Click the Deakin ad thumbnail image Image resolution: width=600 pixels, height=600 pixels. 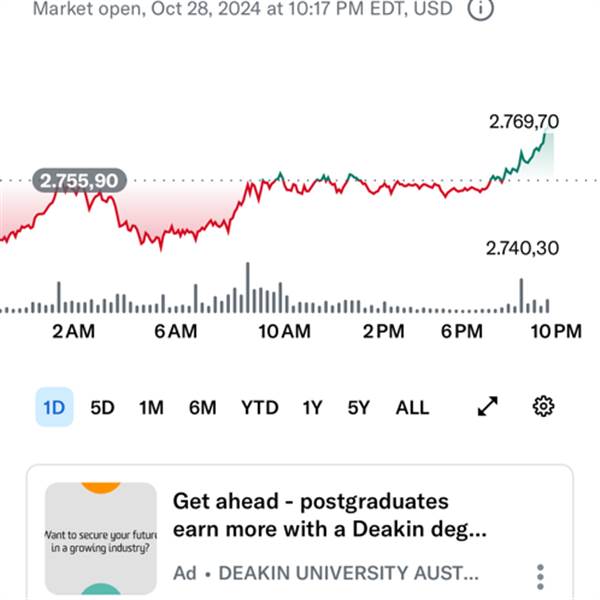101,538
